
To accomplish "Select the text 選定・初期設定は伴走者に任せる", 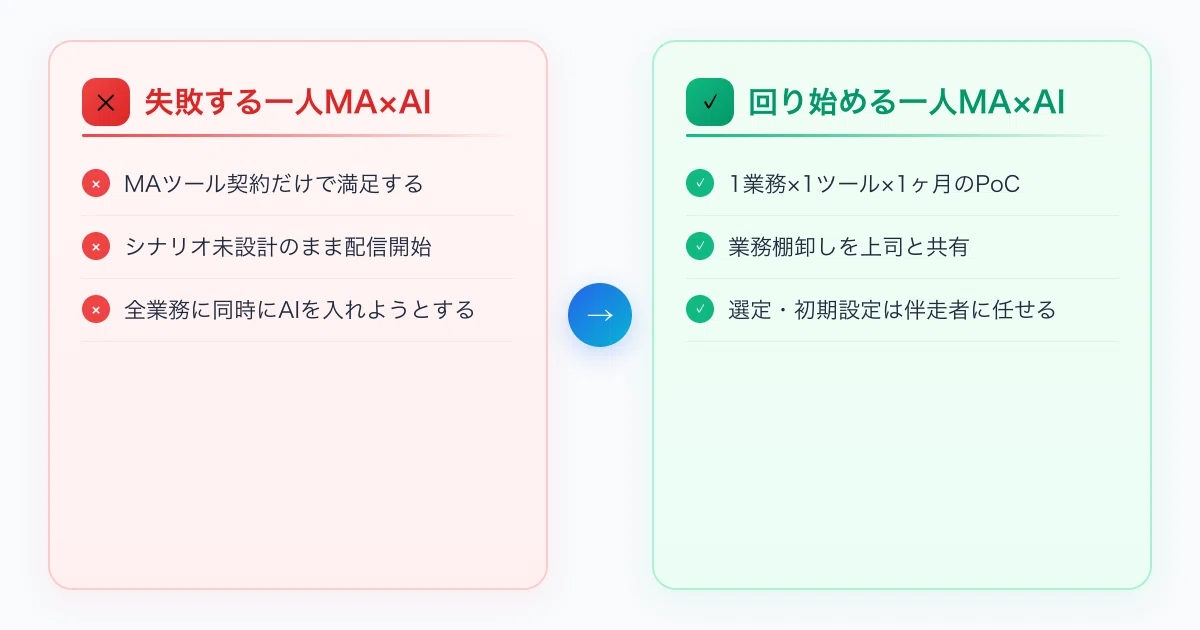I will [892, 310].
